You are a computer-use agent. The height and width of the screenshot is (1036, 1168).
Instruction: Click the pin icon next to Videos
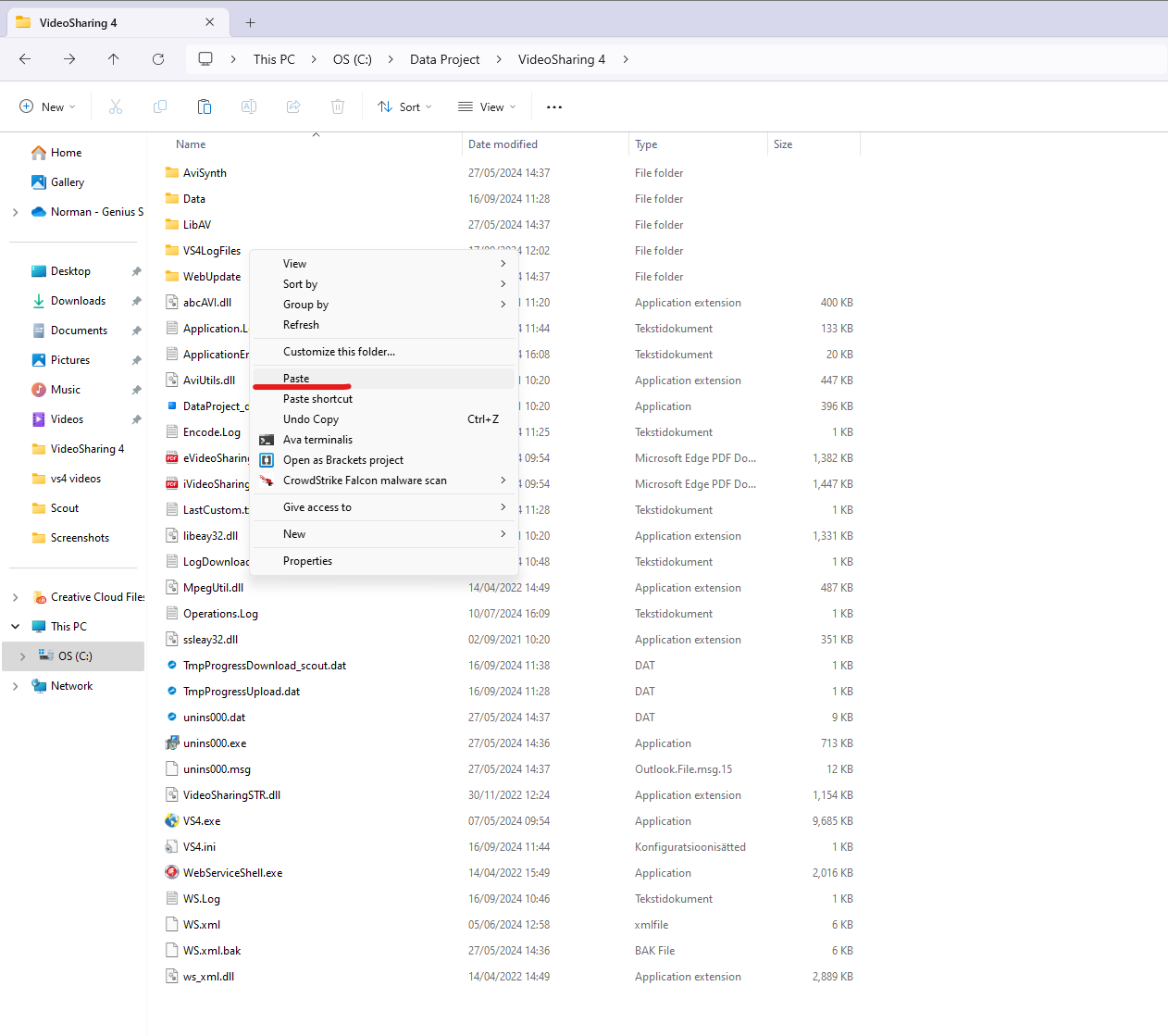(x=136, y=419)
